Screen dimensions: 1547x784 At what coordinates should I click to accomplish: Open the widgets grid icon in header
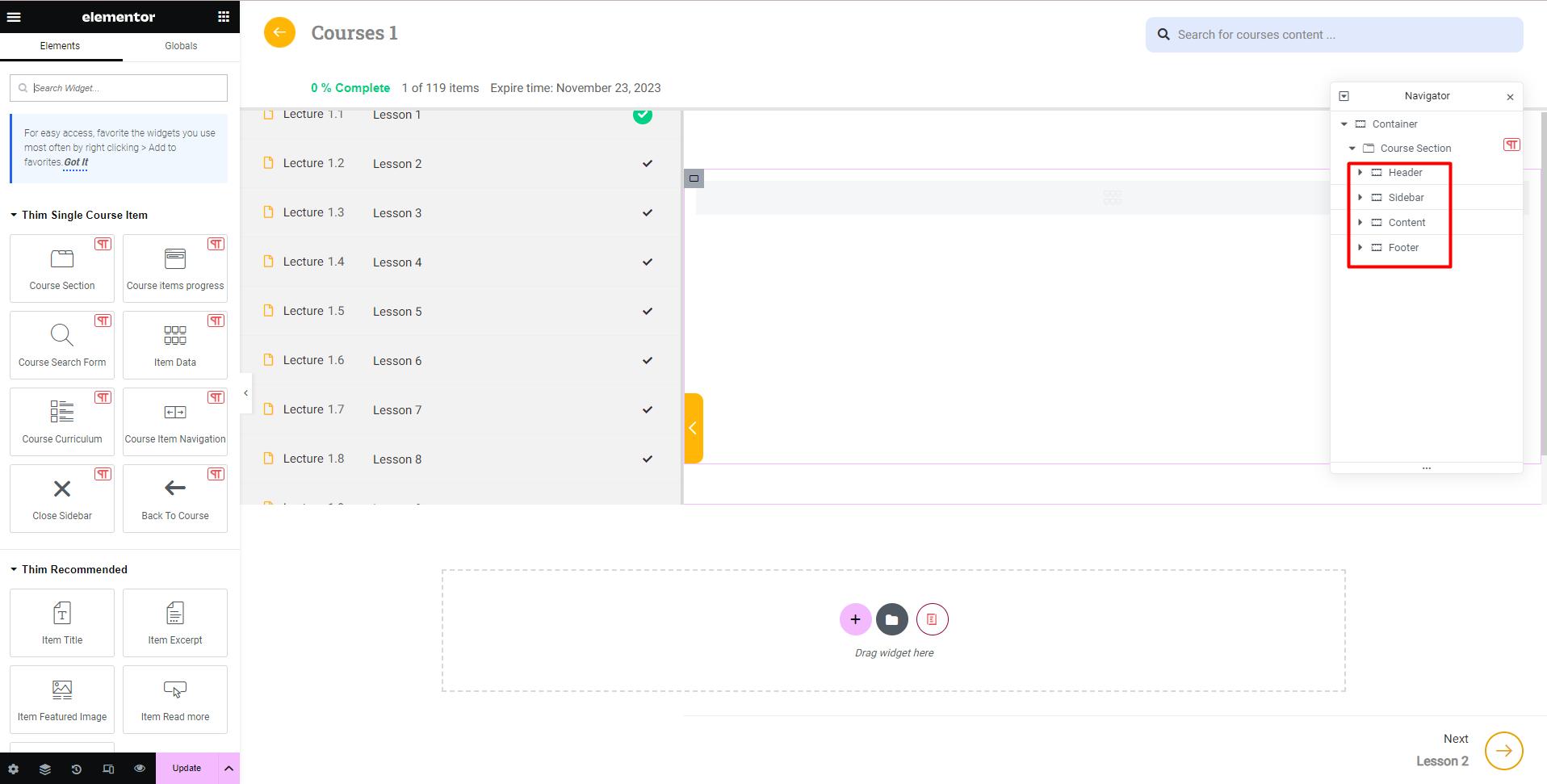[x=224, y=16]
